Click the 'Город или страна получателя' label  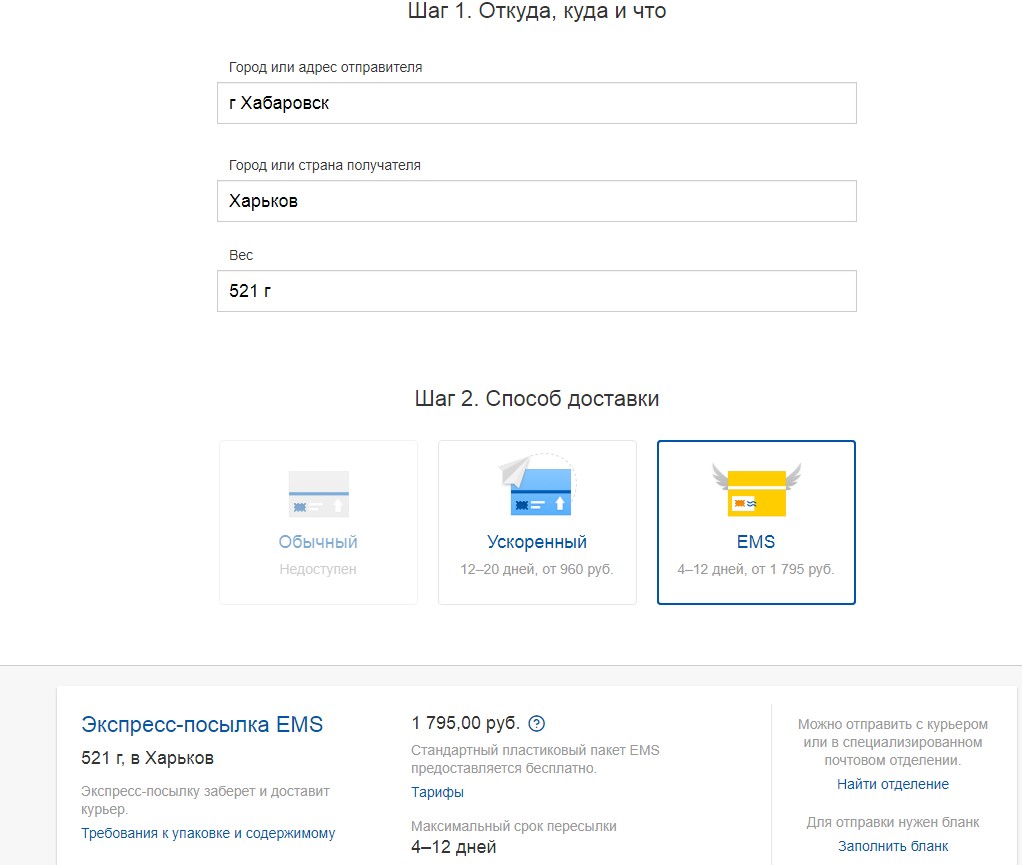point(324,165)
